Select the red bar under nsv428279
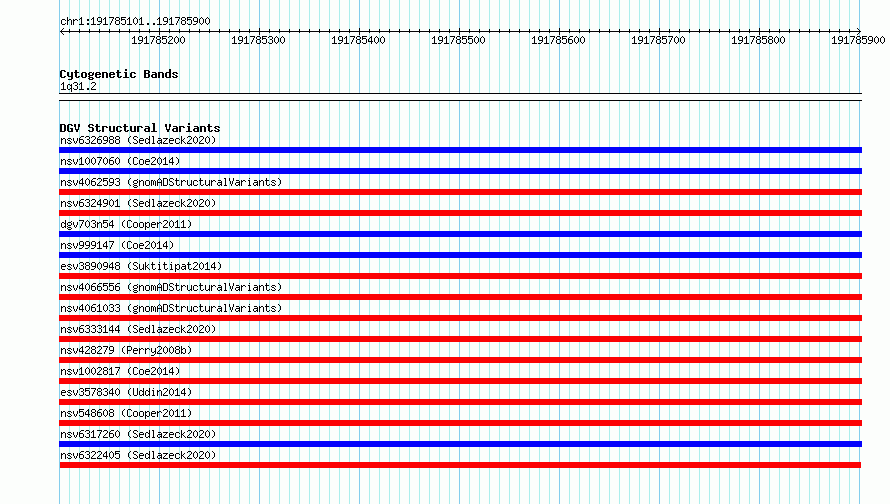This screenshot has width=890, height=504. 460,360
